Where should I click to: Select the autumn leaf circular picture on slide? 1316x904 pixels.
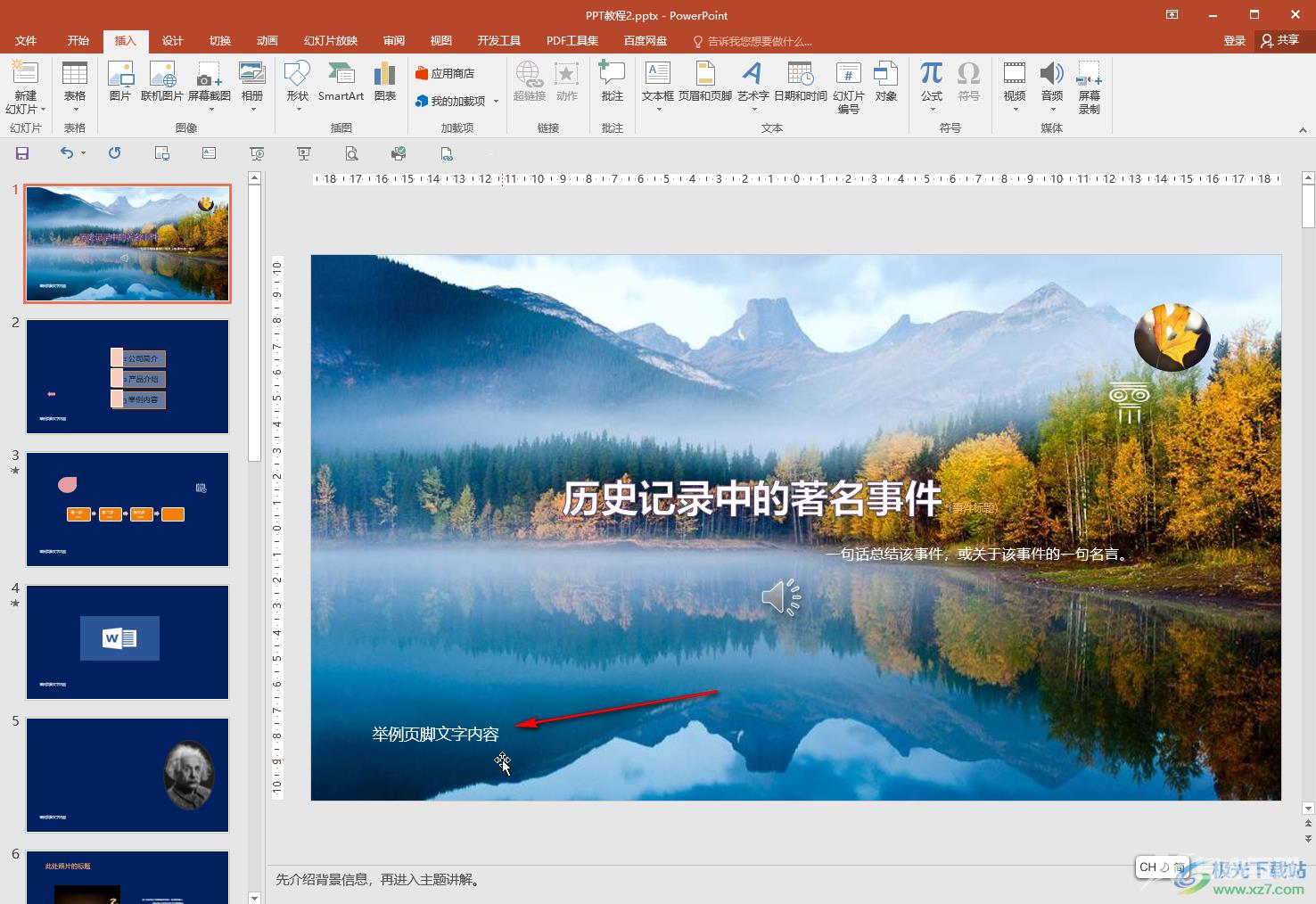pos(1172,337)
